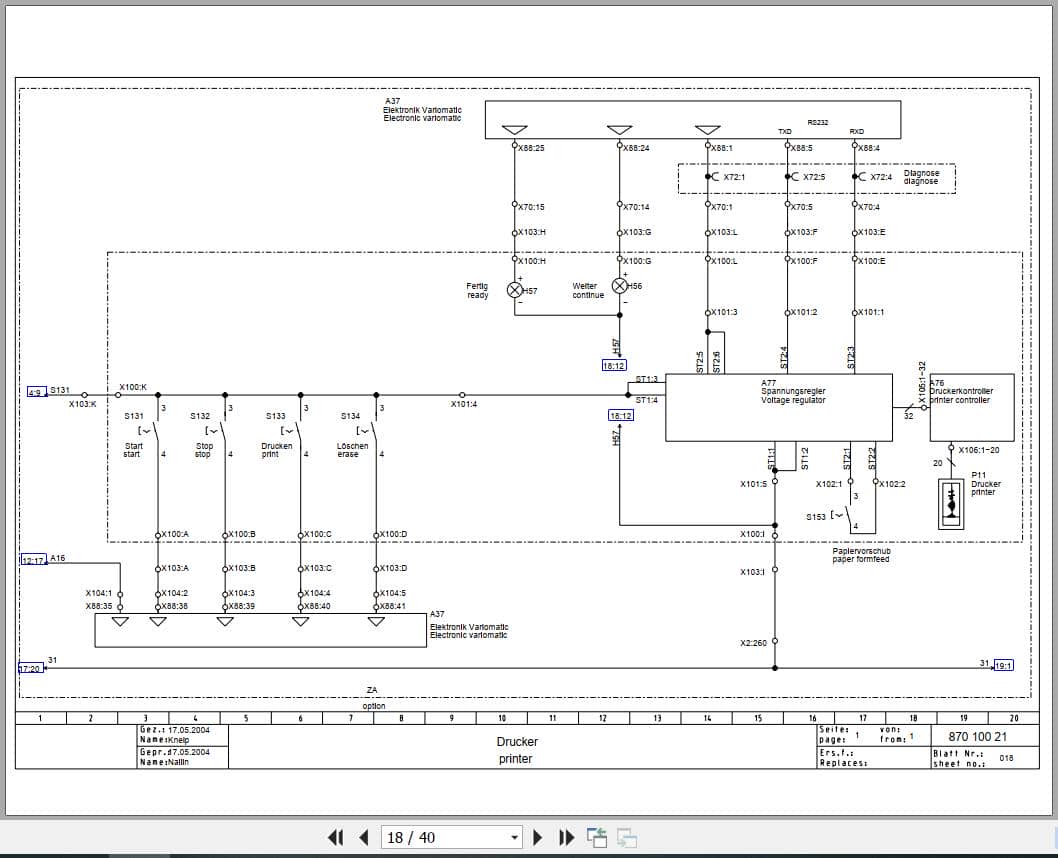Click the P11 printer symbol

[x=951, y=504]
